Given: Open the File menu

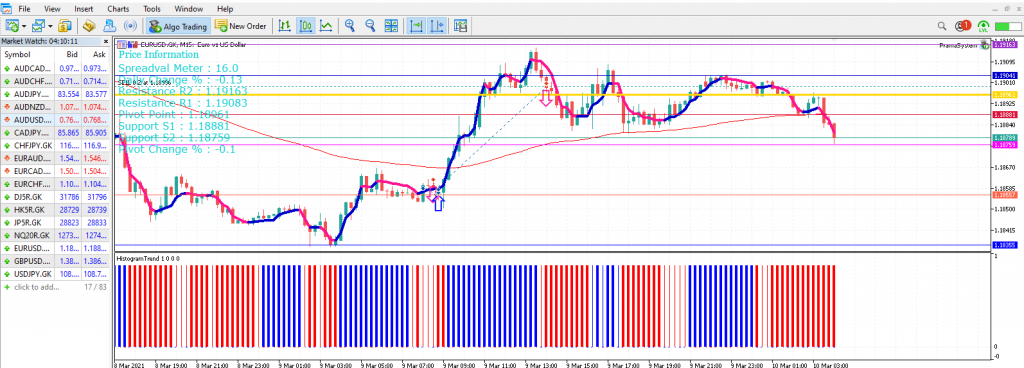Looking at the screenshot, I should click(x=24, y=9).
